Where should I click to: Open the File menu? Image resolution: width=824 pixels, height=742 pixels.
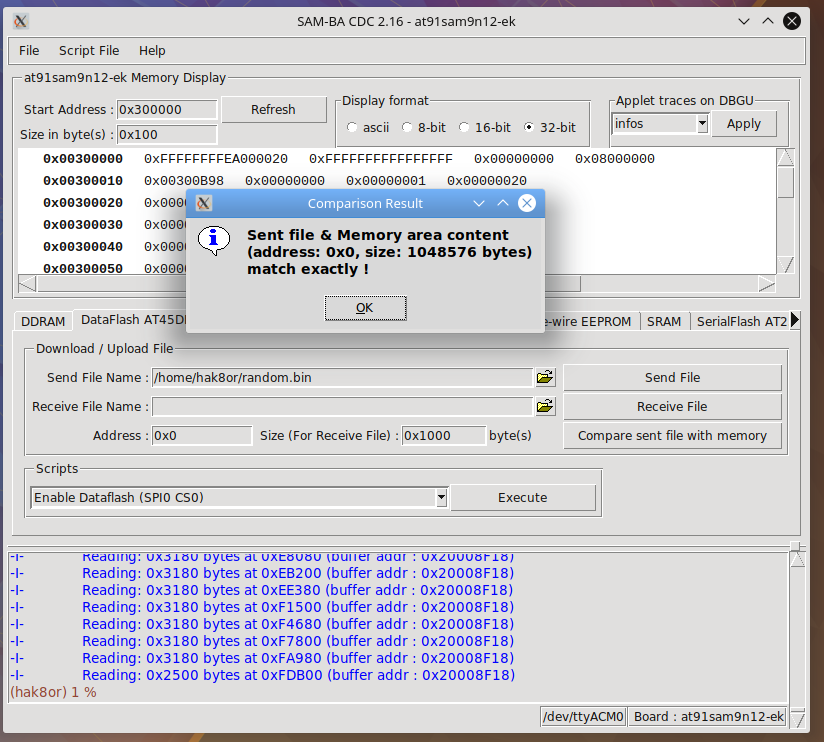tap(29, 50)
